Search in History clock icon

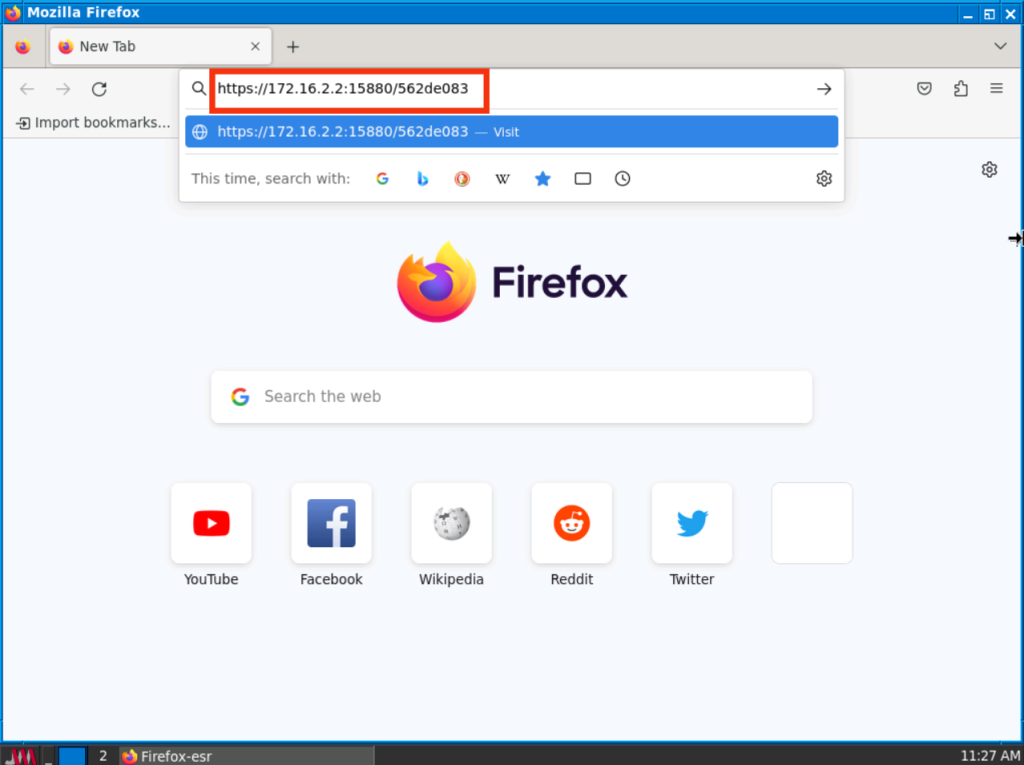click(622, 179)
